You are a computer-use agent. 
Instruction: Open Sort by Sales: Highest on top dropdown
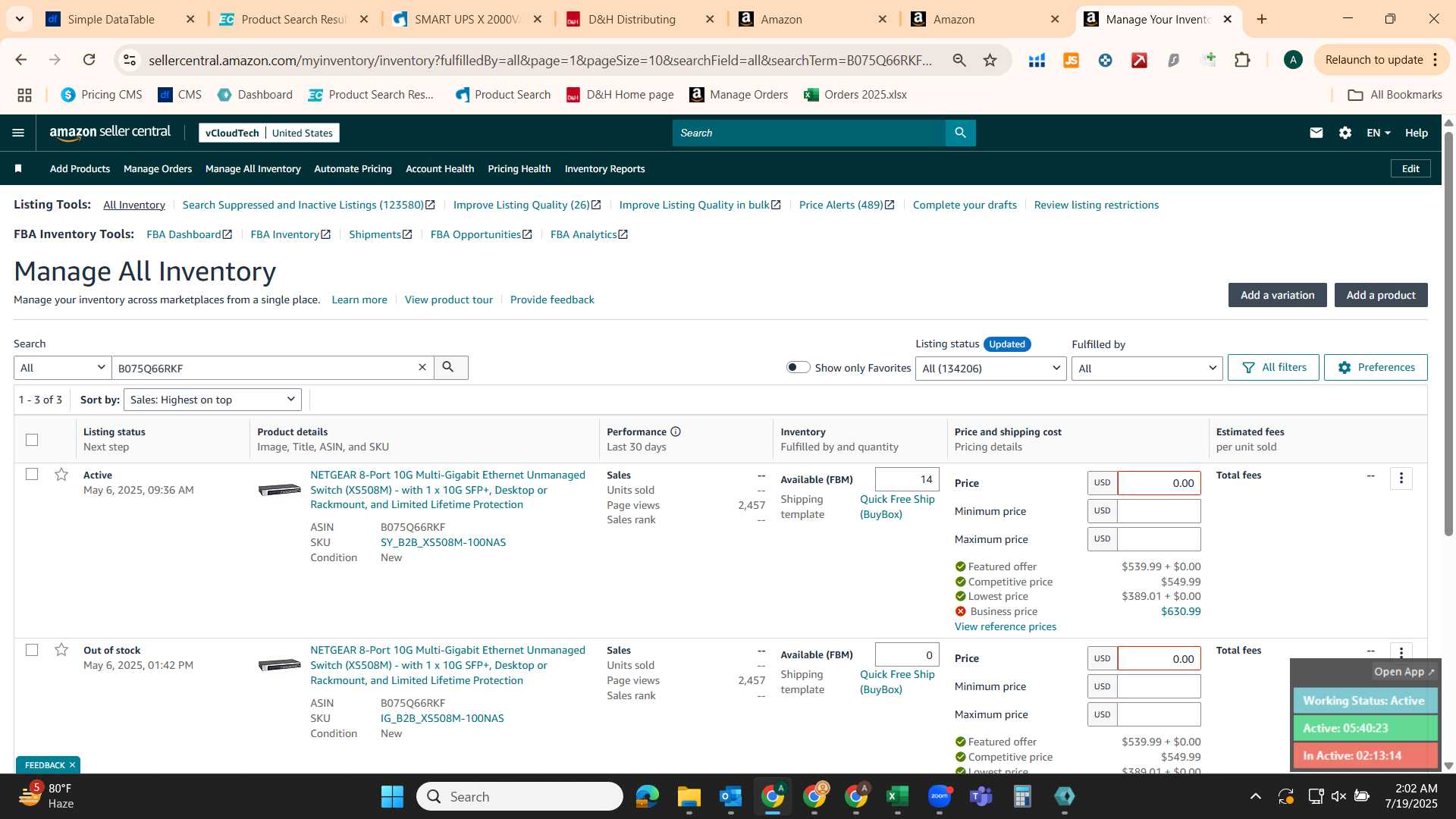pyautogui.click(x=212, y=400)
